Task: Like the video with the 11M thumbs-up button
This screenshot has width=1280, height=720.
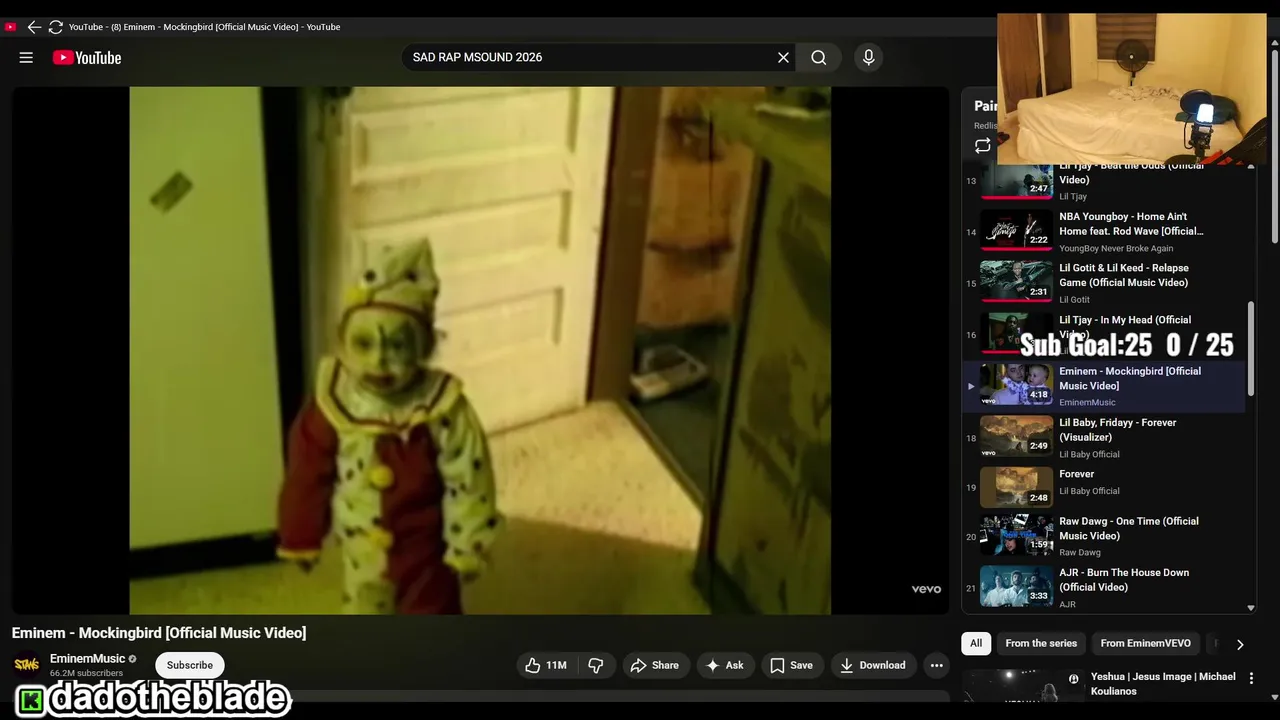Action: tap(546, 665)
